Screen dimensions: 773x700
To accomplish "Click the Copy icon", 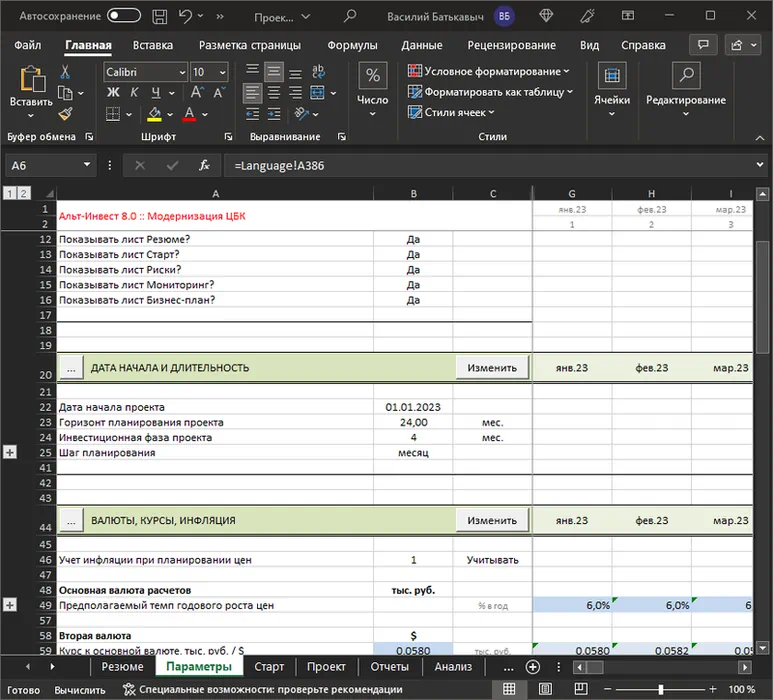I will [65, 93].
